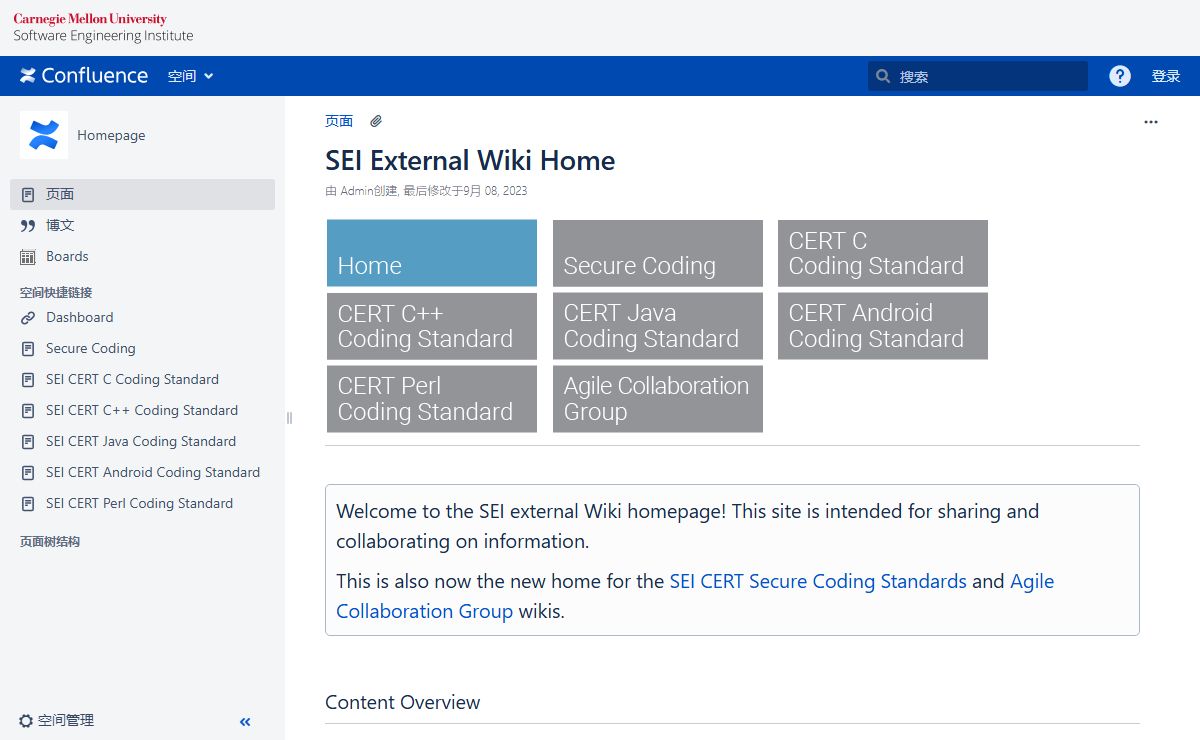1200x740 pixels.
Task: Select the Home tile
Action: 432,253
